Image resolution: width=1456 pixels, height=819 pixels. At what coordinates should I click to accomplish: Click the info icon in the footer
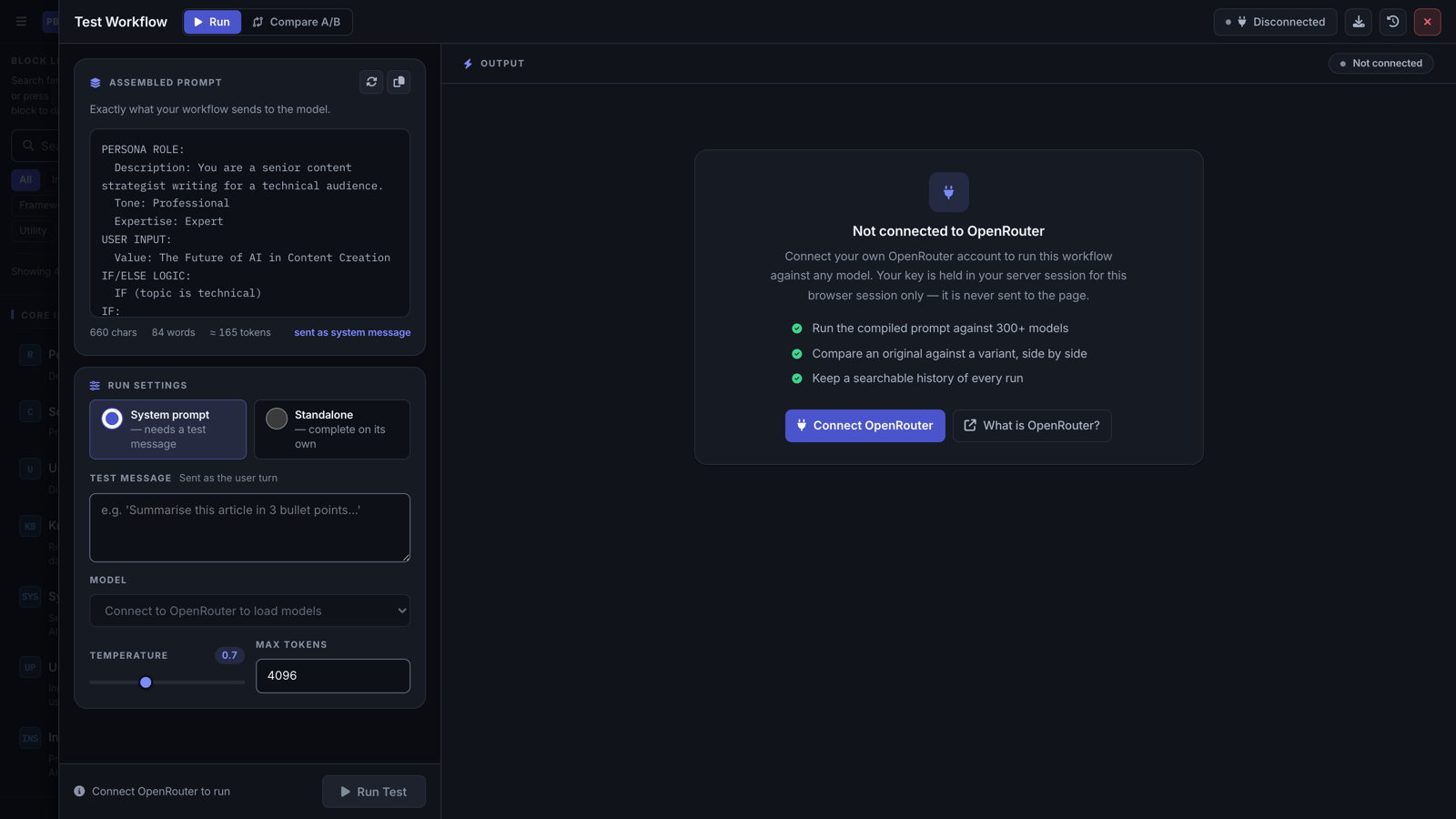click(x=79, y=792)
